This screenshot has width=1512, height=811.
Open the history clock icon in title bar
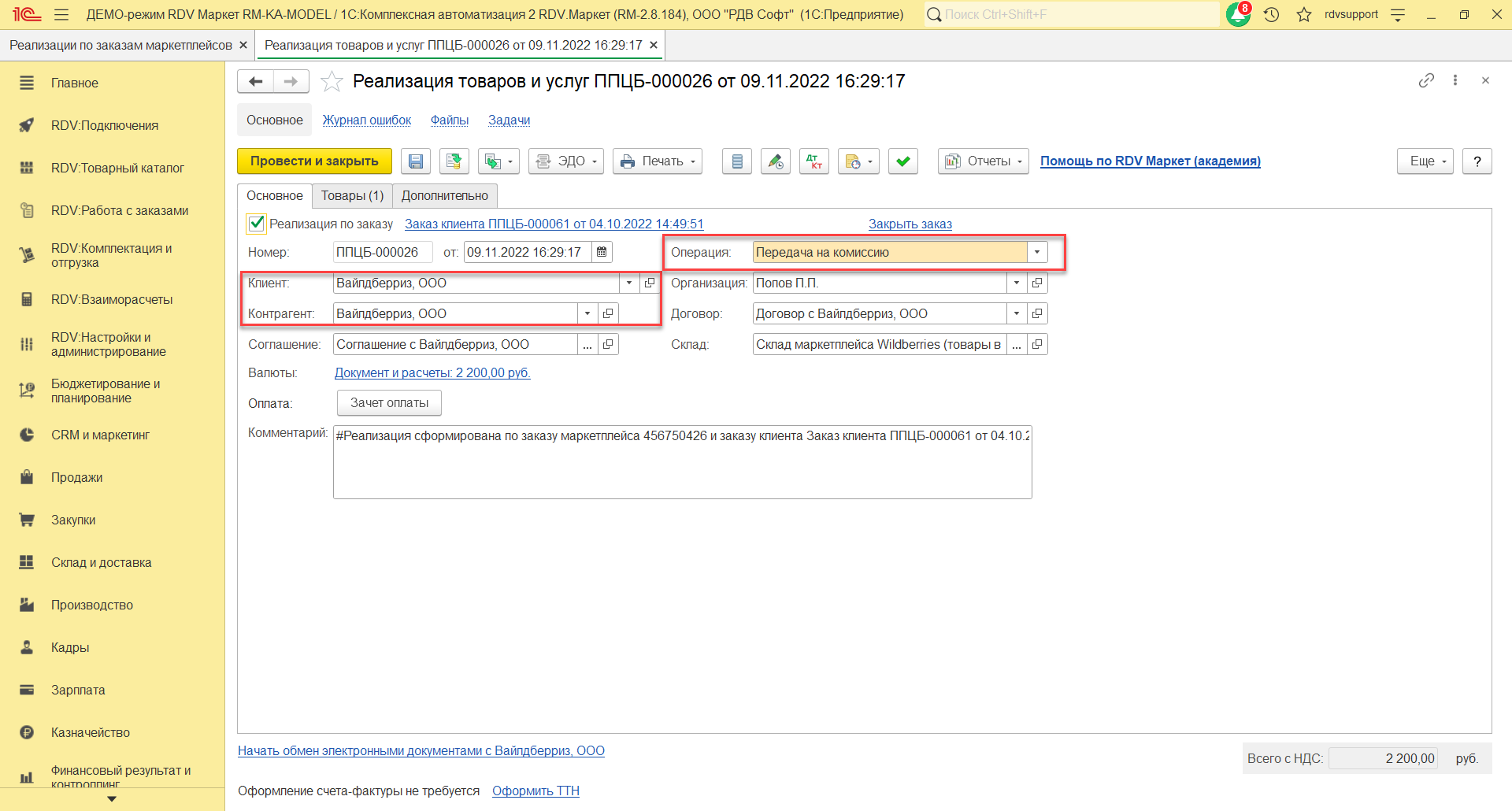pos(1271,14)
